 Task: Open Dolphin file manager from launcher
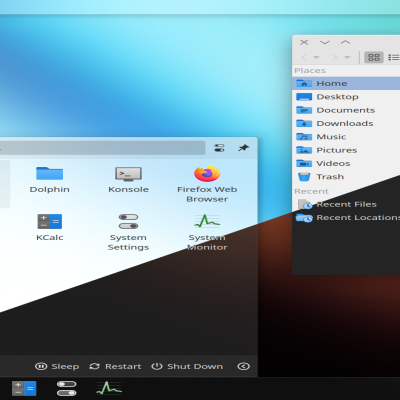[49, 180]
